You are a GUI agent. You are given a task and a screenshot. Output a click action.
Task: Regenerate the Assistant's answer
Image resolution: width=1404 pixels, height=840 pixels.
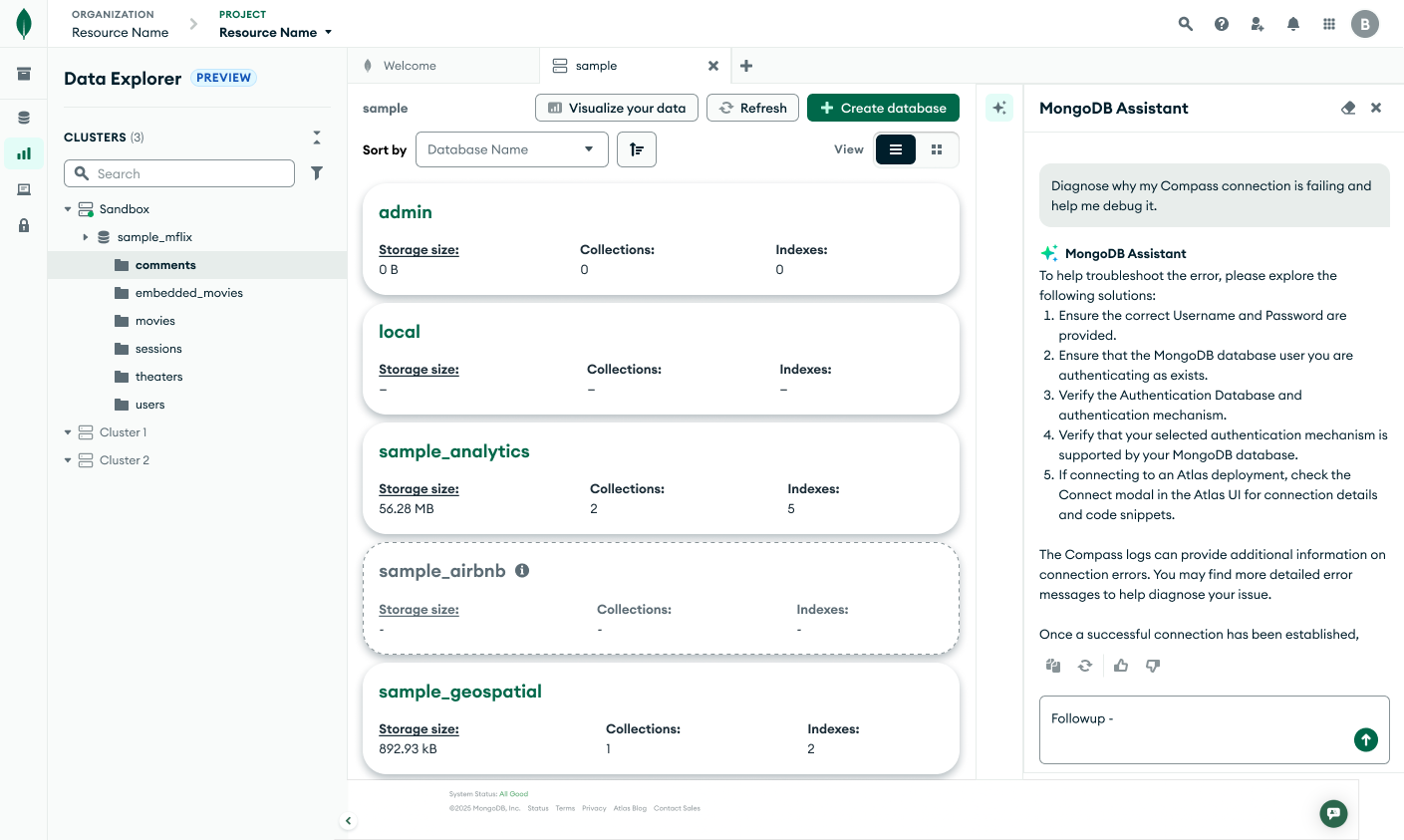pyautogui.click(x=1085, y=666)
